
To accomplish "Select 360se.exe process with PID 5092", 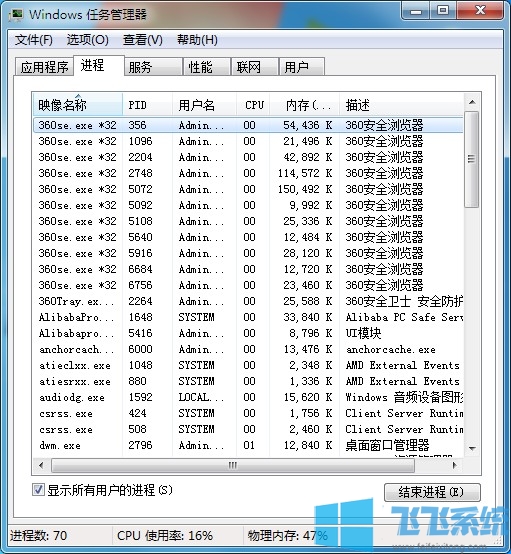I will pyautogui.click(x=248, y=205).
